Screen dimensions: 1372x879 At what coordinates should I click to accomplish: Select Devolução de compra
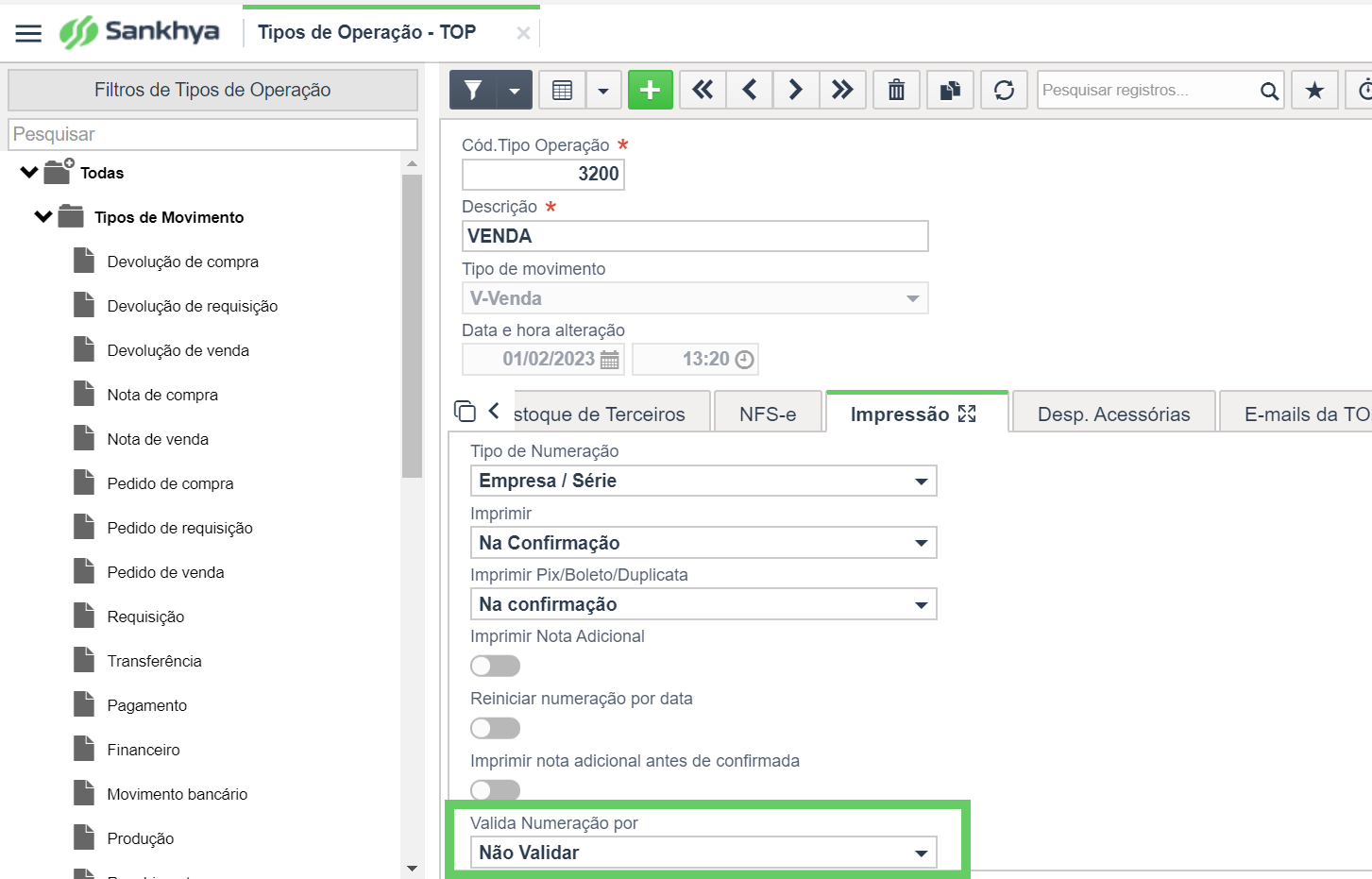(x=182, y=262)
